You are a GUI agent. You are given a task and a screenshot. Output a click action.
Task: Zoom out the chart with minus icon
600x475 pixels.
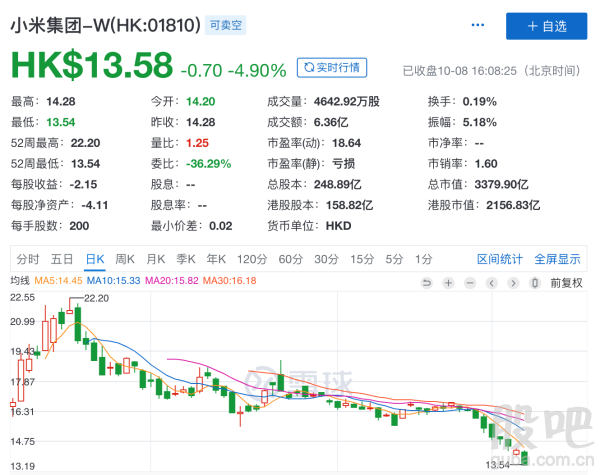[470, 283]
